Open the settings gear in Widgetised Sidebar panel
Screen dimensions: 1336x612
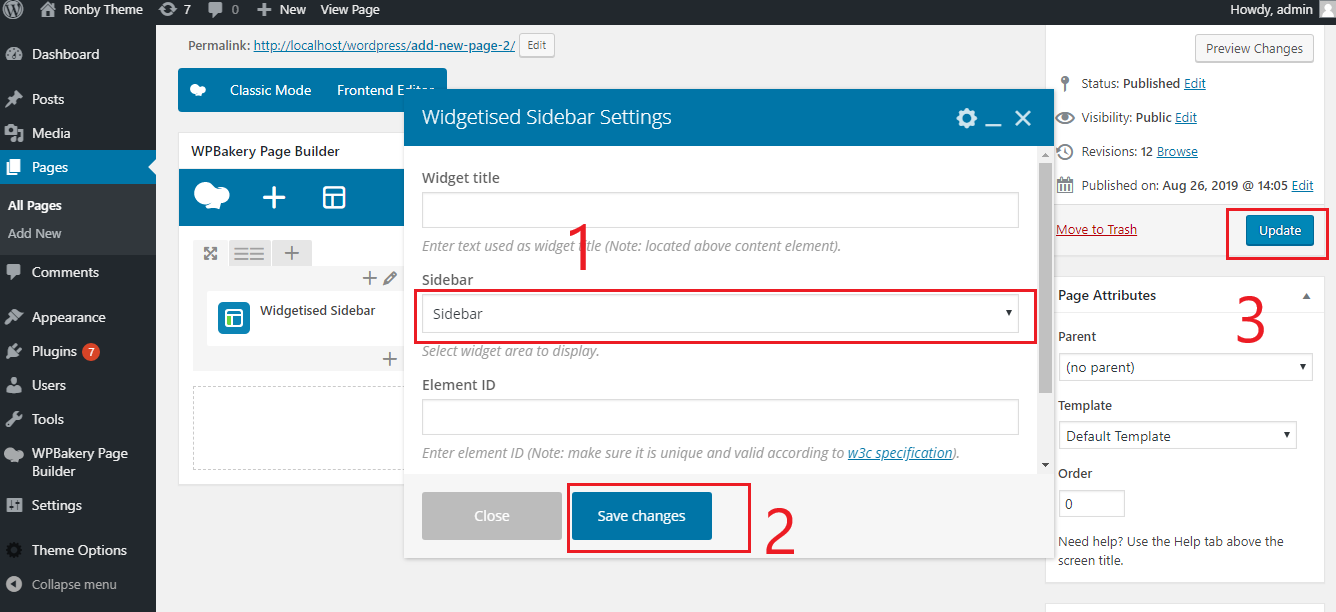click(x=966, y=118)
